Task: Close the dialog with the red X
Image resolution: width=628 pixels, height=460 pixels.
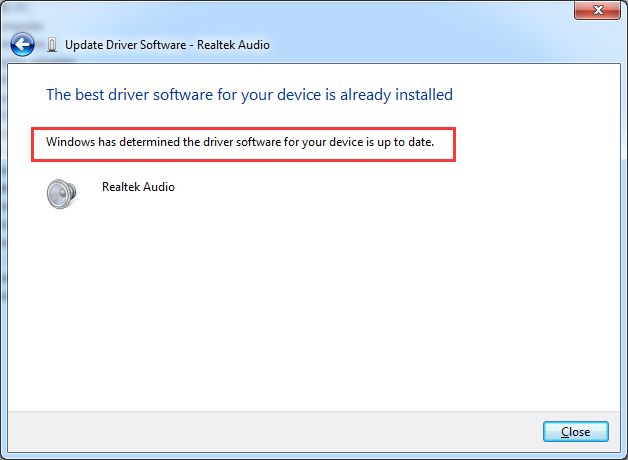Action: (x=598, y=11)
